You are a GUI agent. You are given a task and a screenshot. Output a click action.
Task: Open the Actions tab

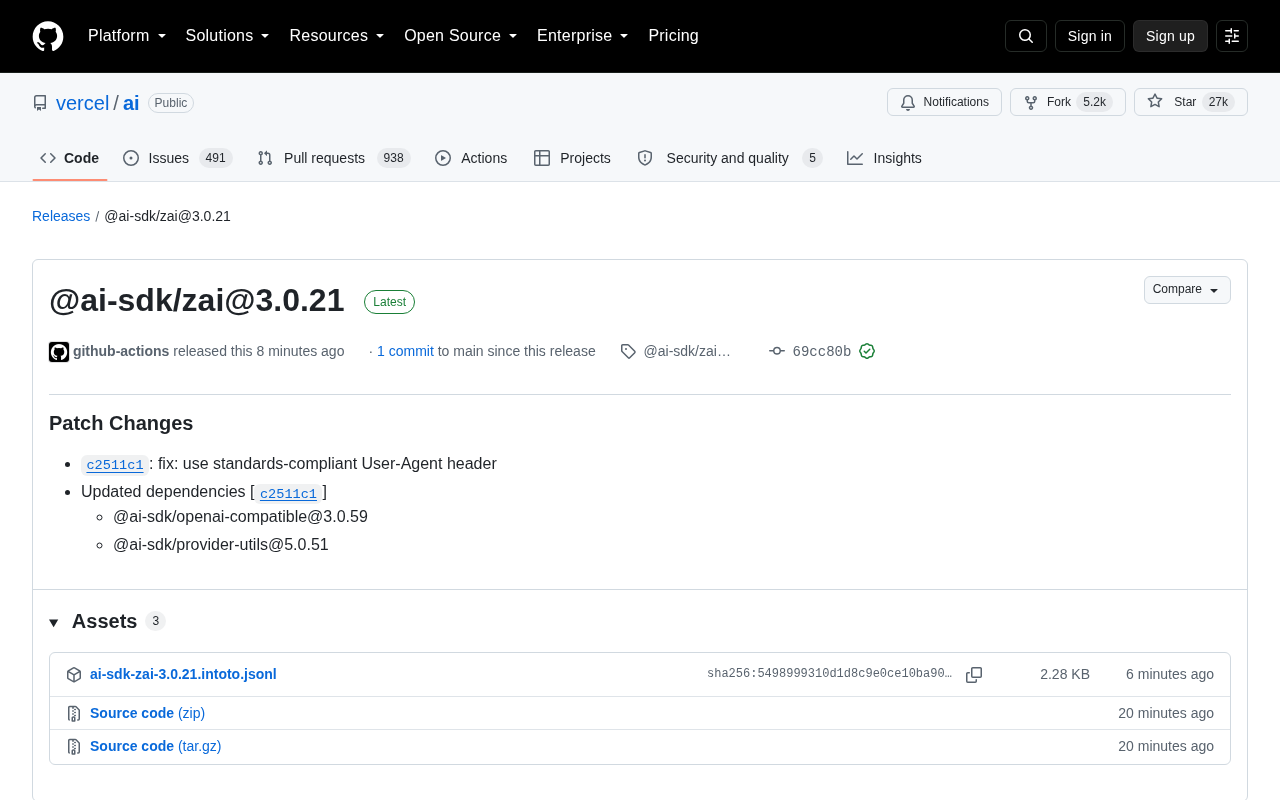tap(471, 158)
